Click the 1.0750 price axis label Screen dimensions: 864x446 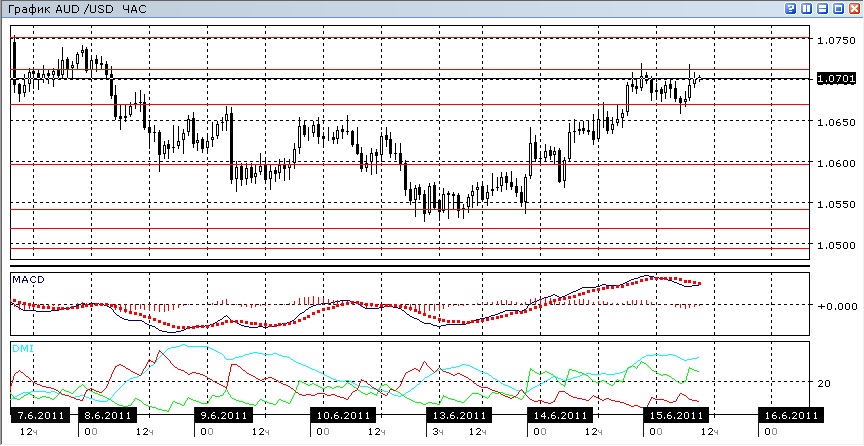(x=835, y=41)
